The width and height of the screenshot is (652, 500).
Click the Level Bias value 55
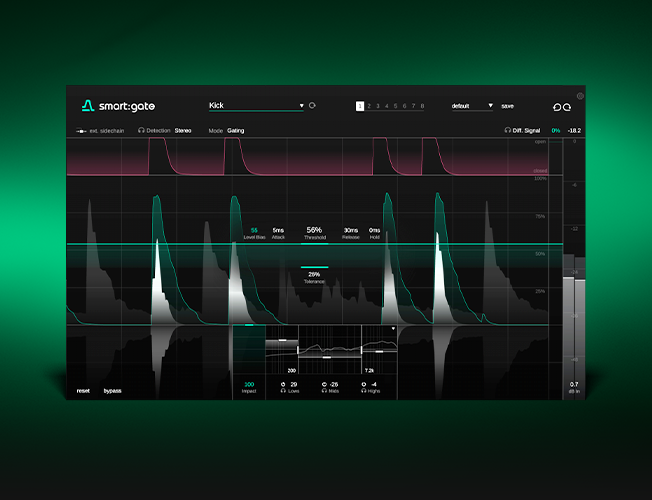[x=254, y=230]
